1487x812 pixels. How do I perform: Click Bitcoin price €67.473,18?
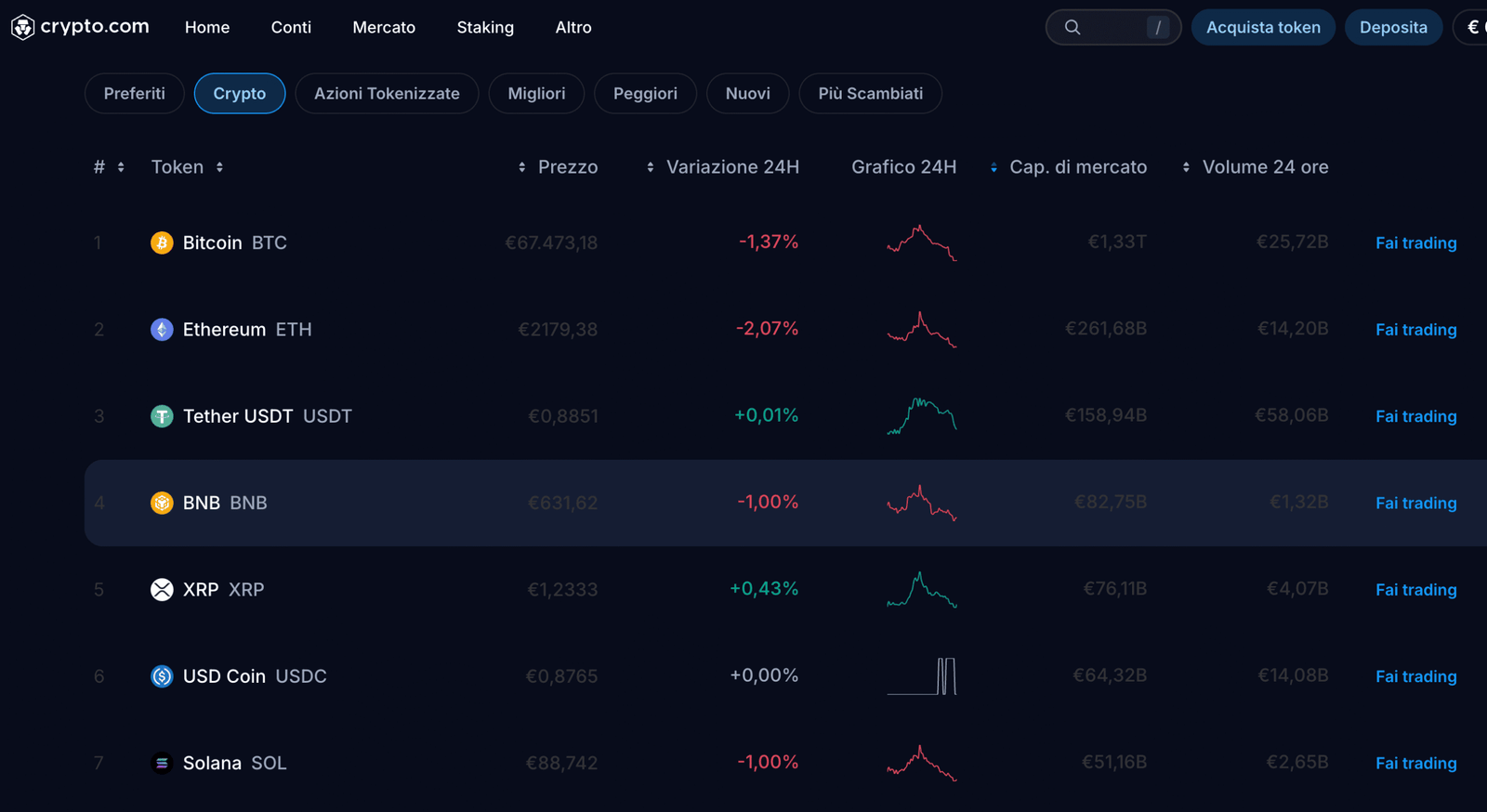[551, 242]
